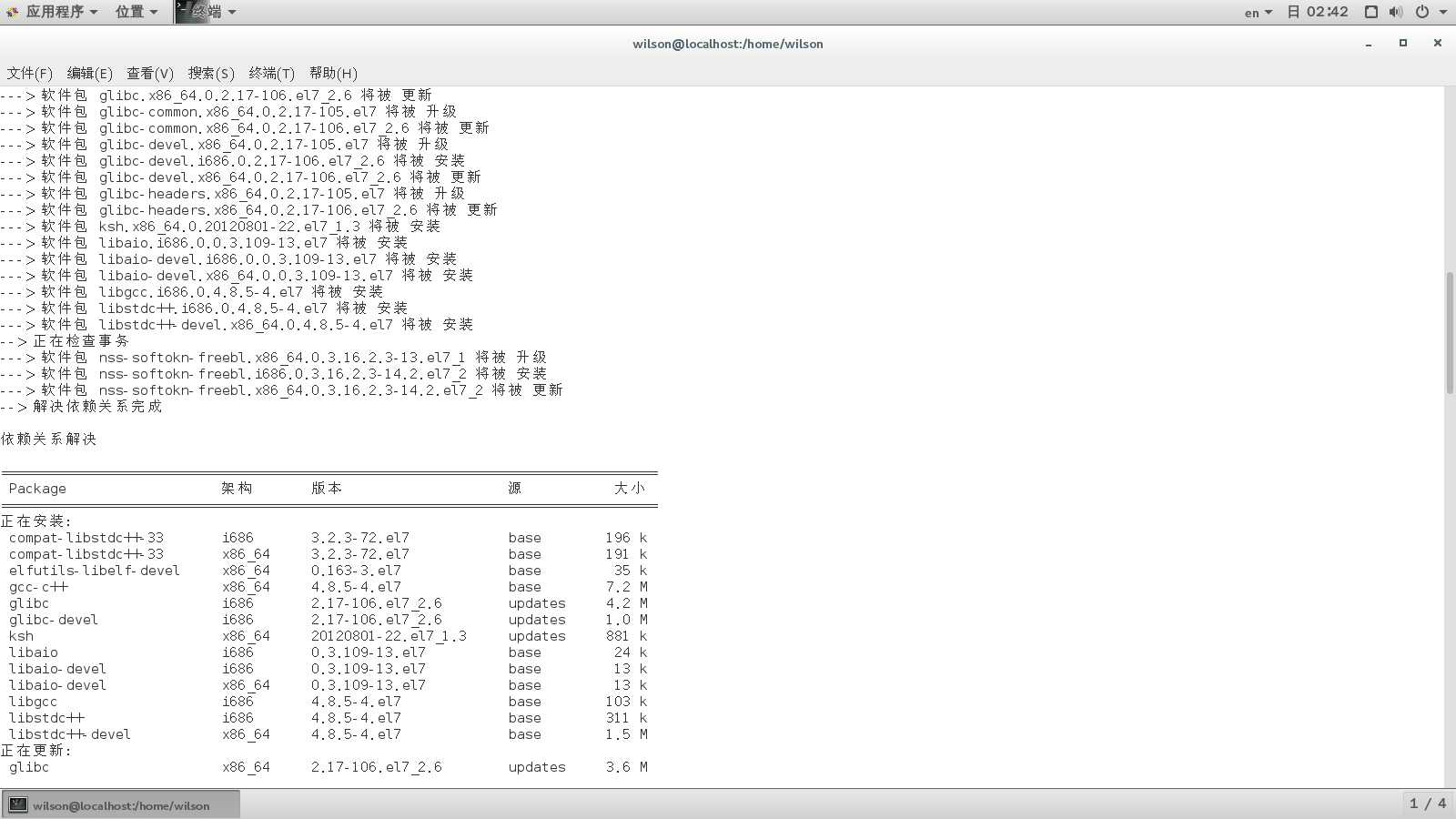Click libaio-devel.x86_64 将被 安装 log line
The image size is (1456, 819).
point(237,276)
